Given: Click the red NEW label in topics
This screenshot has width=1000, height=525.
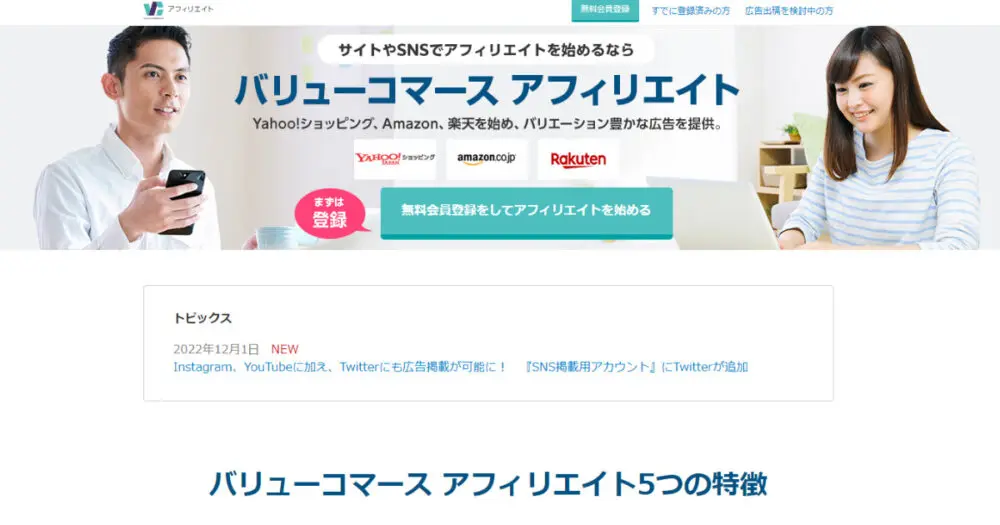Looking at the screenshot, I should [x=284, y=349].
